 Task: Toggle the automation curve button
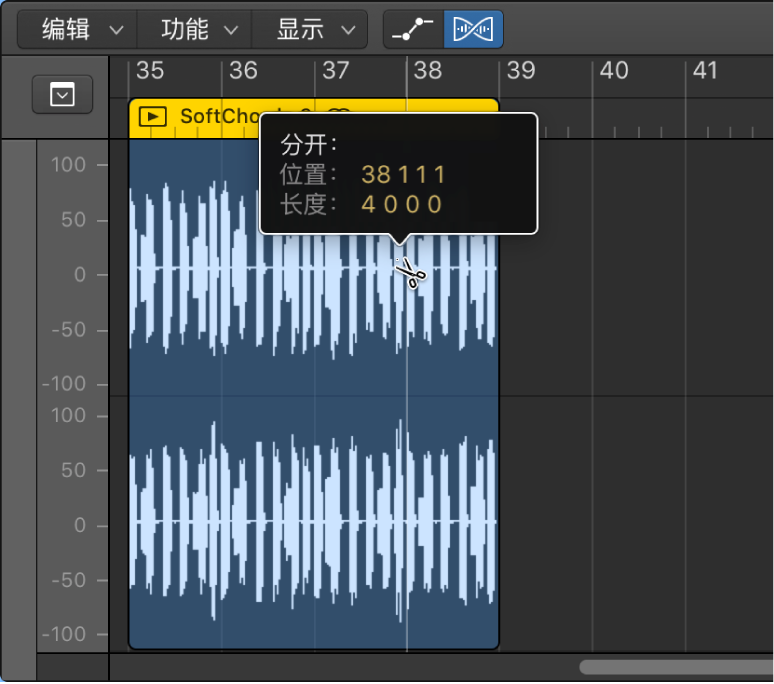(x=413, y=30)
